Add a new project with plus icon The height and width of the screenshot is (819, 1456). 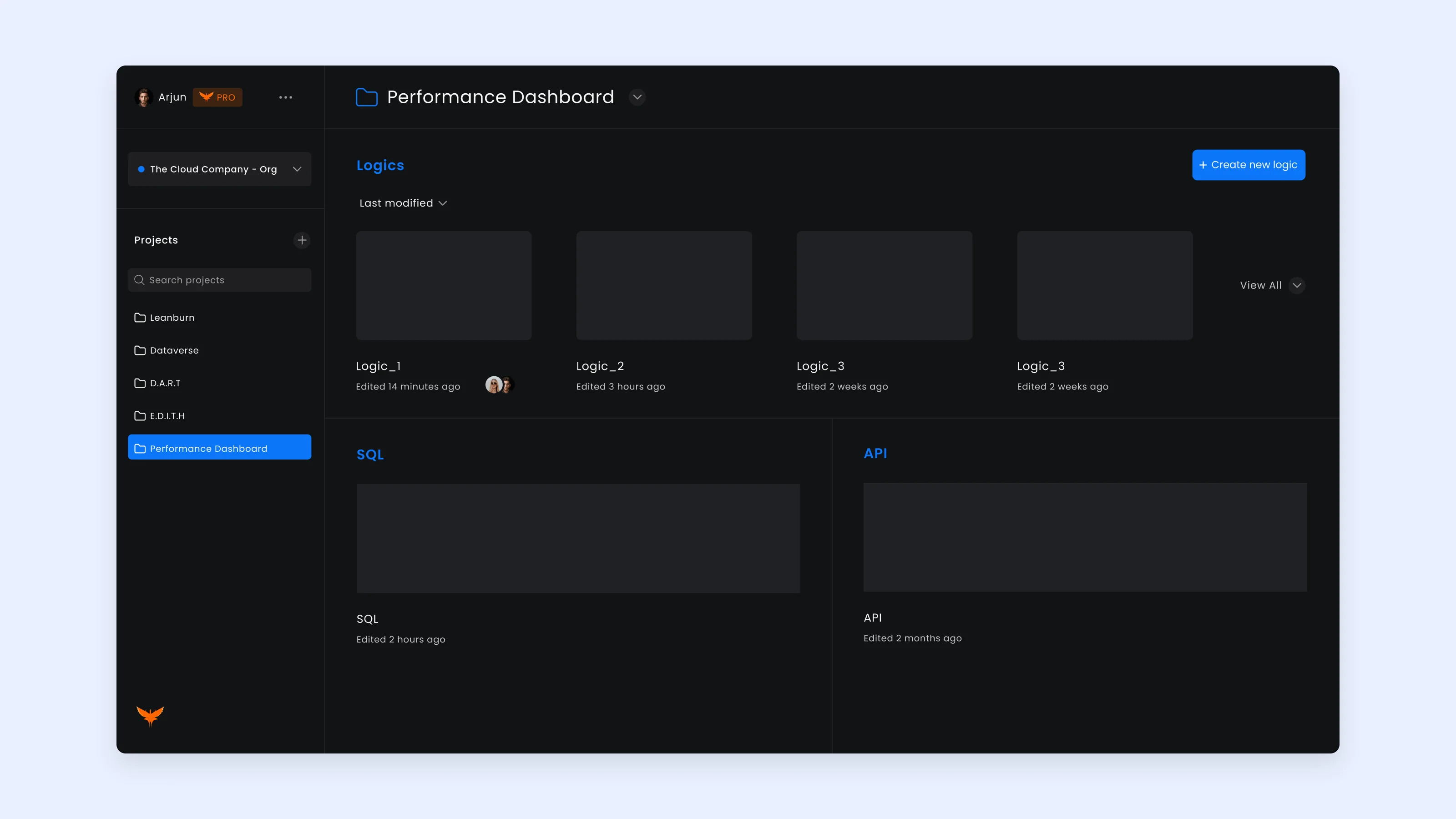coord(303,240)
